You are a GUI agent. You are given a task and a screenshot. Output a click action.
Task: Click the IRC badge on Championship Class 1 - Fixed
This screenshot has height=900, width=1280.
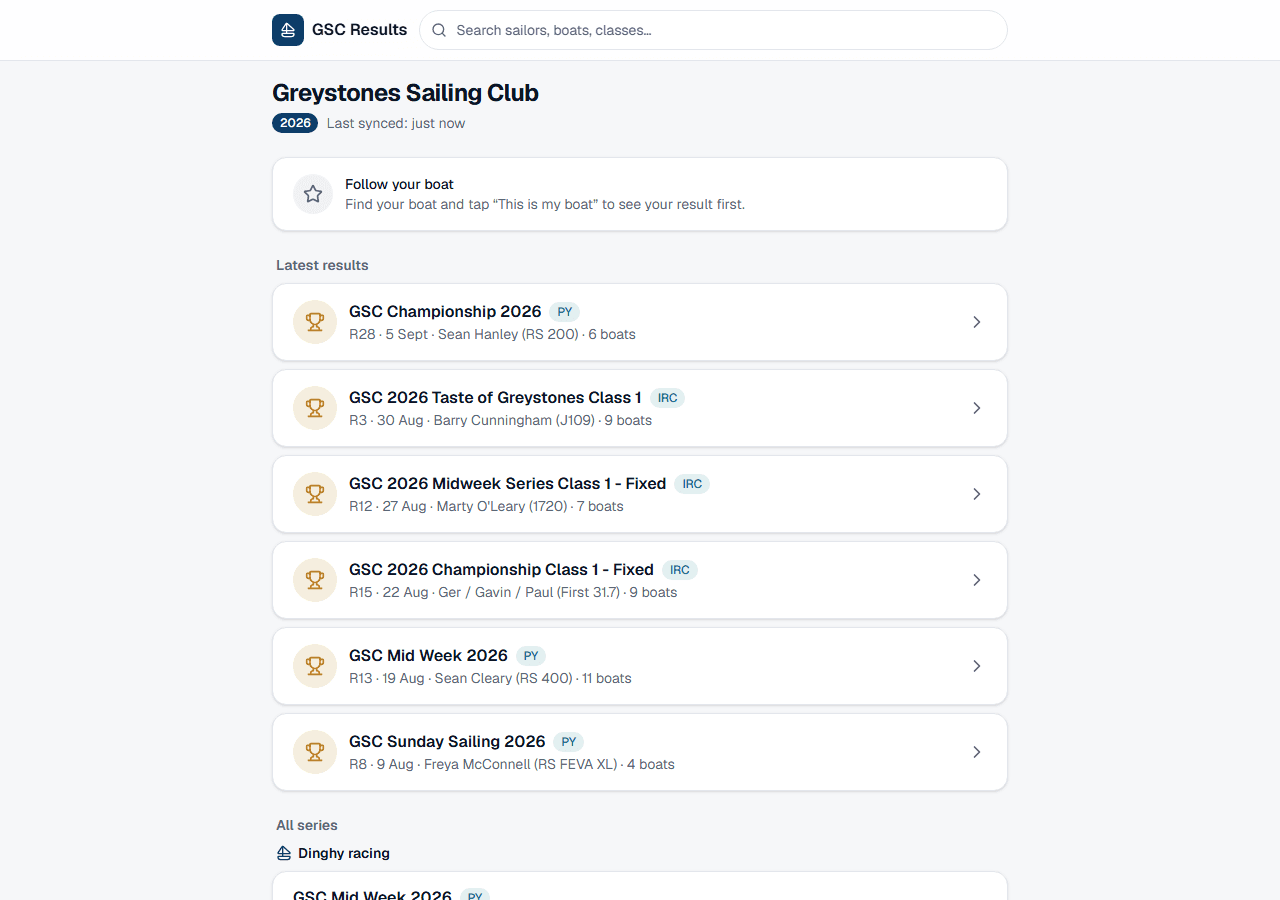click(680, 570)
